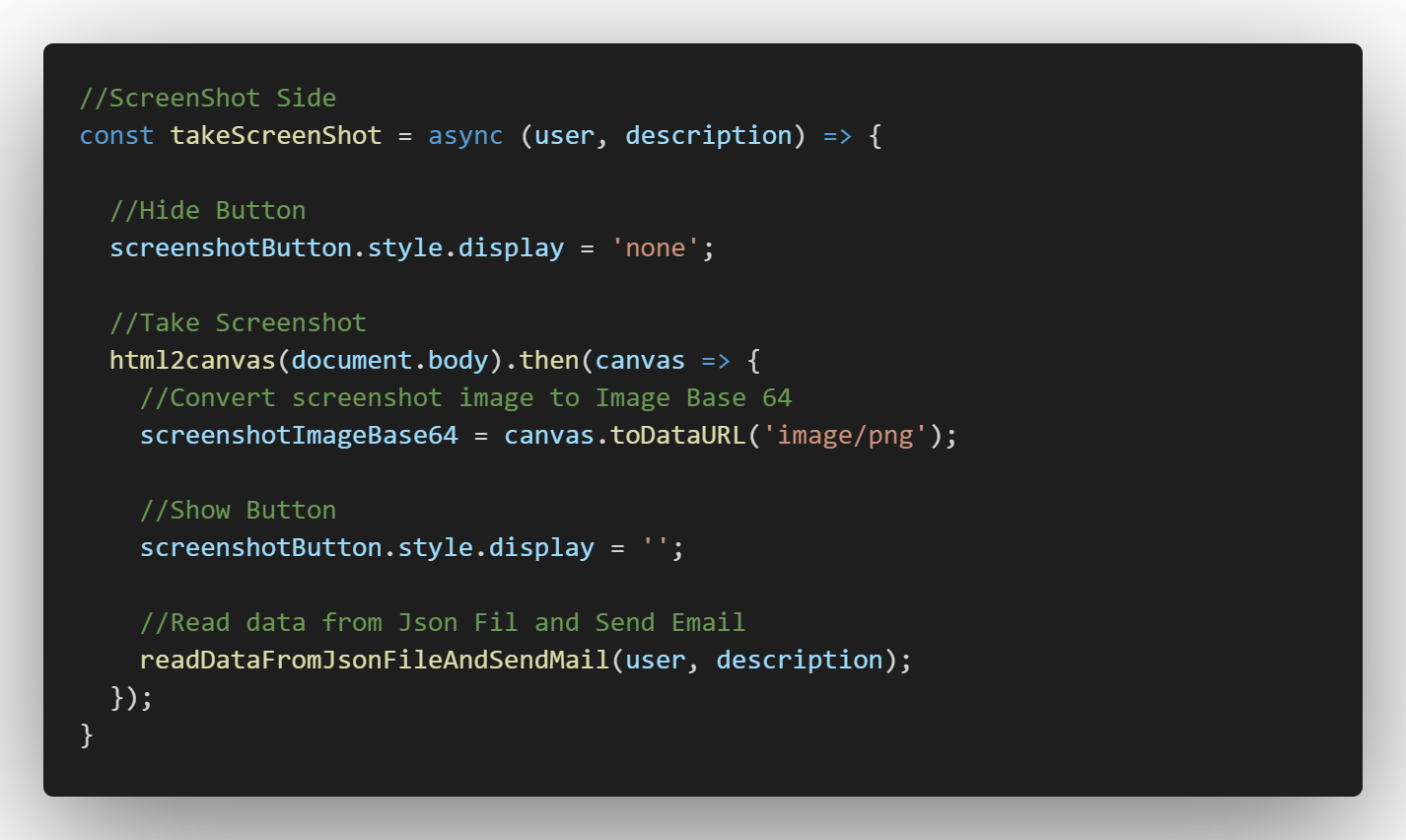
Task: Click the '//Show Button' comment
Action: click(x=239, y=510)
